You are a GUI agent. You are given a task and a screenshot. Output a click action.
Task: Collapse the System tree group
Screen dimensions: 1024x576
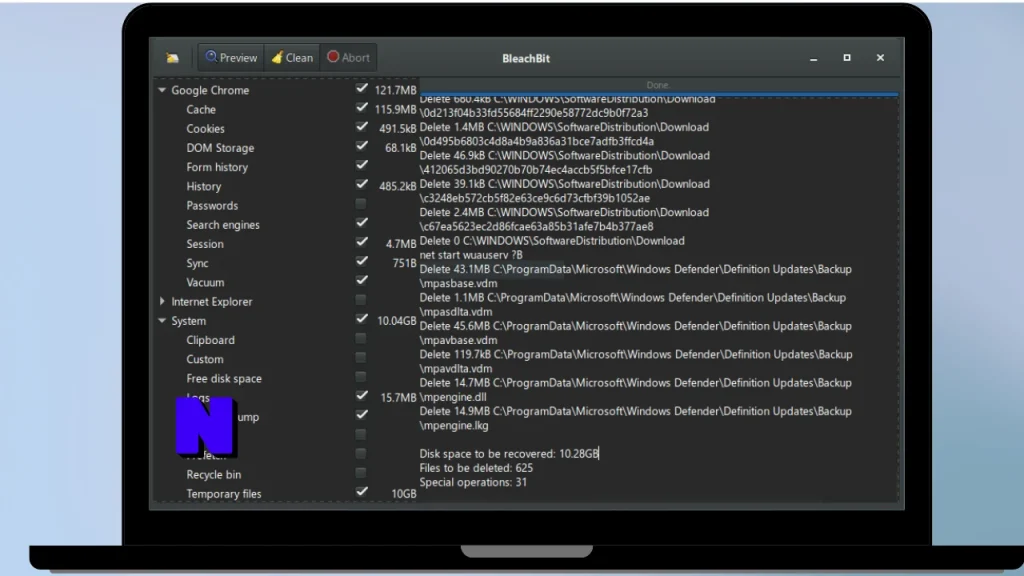pos(162,321)
